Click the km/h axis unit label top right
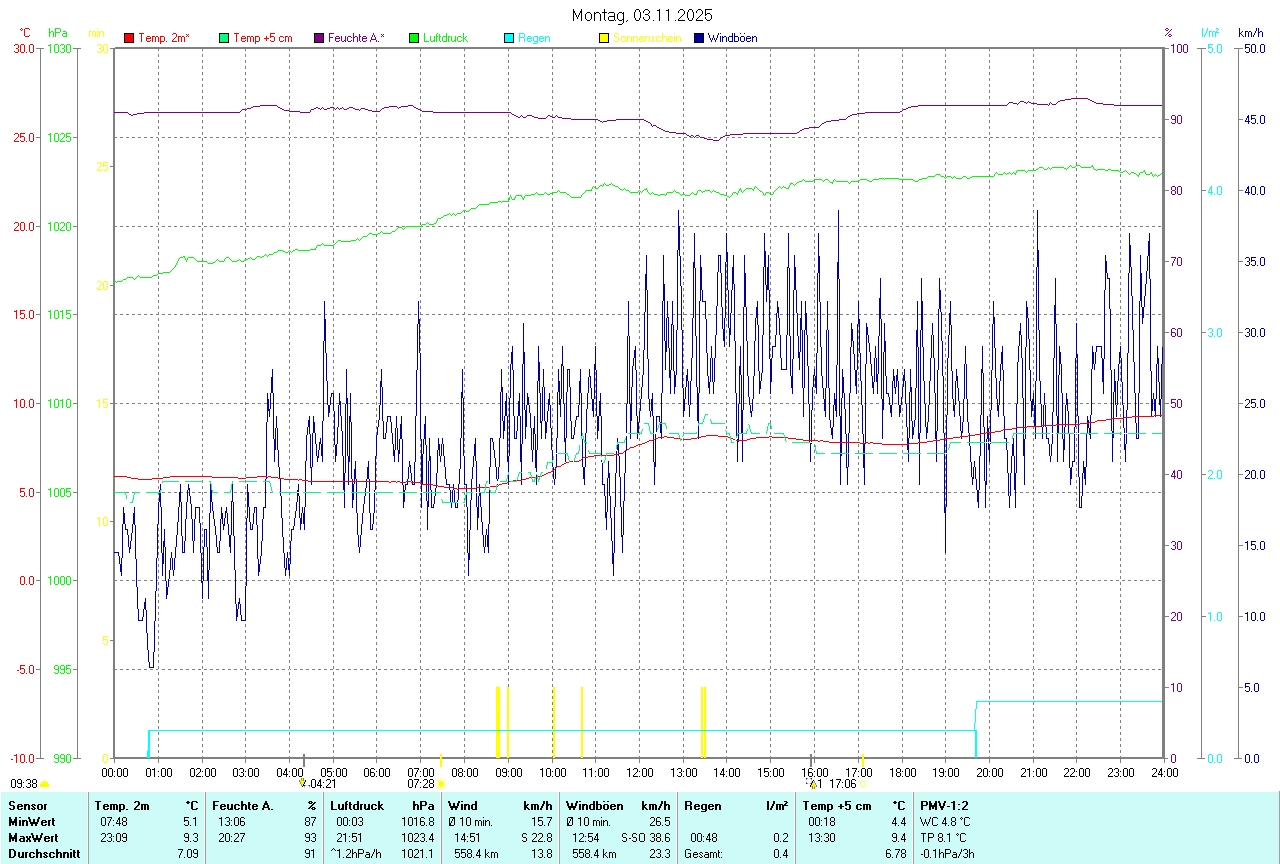Image resolution: width=1280 pixels, height=864 pixels. [x=1250, y=33]
